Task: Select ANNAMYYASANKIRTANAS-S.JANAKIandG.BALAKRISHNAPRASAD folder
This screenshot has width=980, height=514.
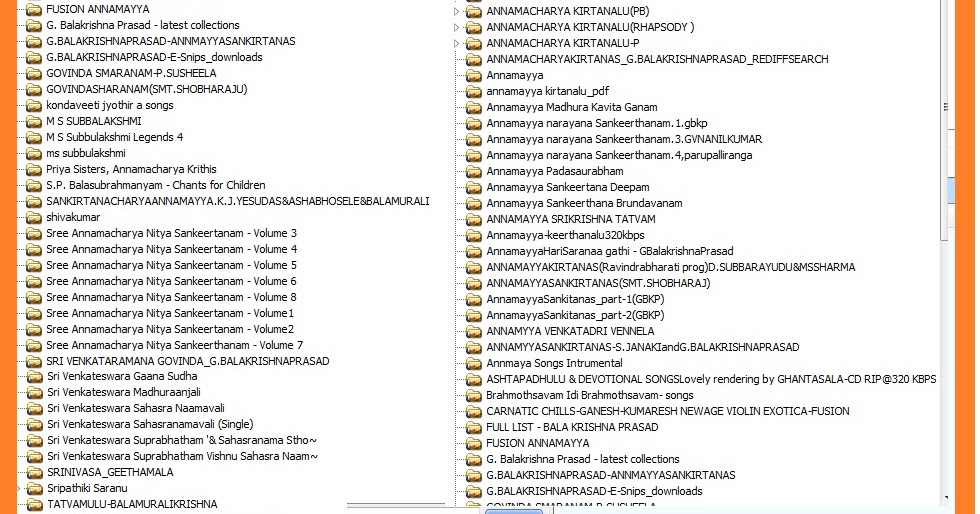Action: tap(643, 348)
